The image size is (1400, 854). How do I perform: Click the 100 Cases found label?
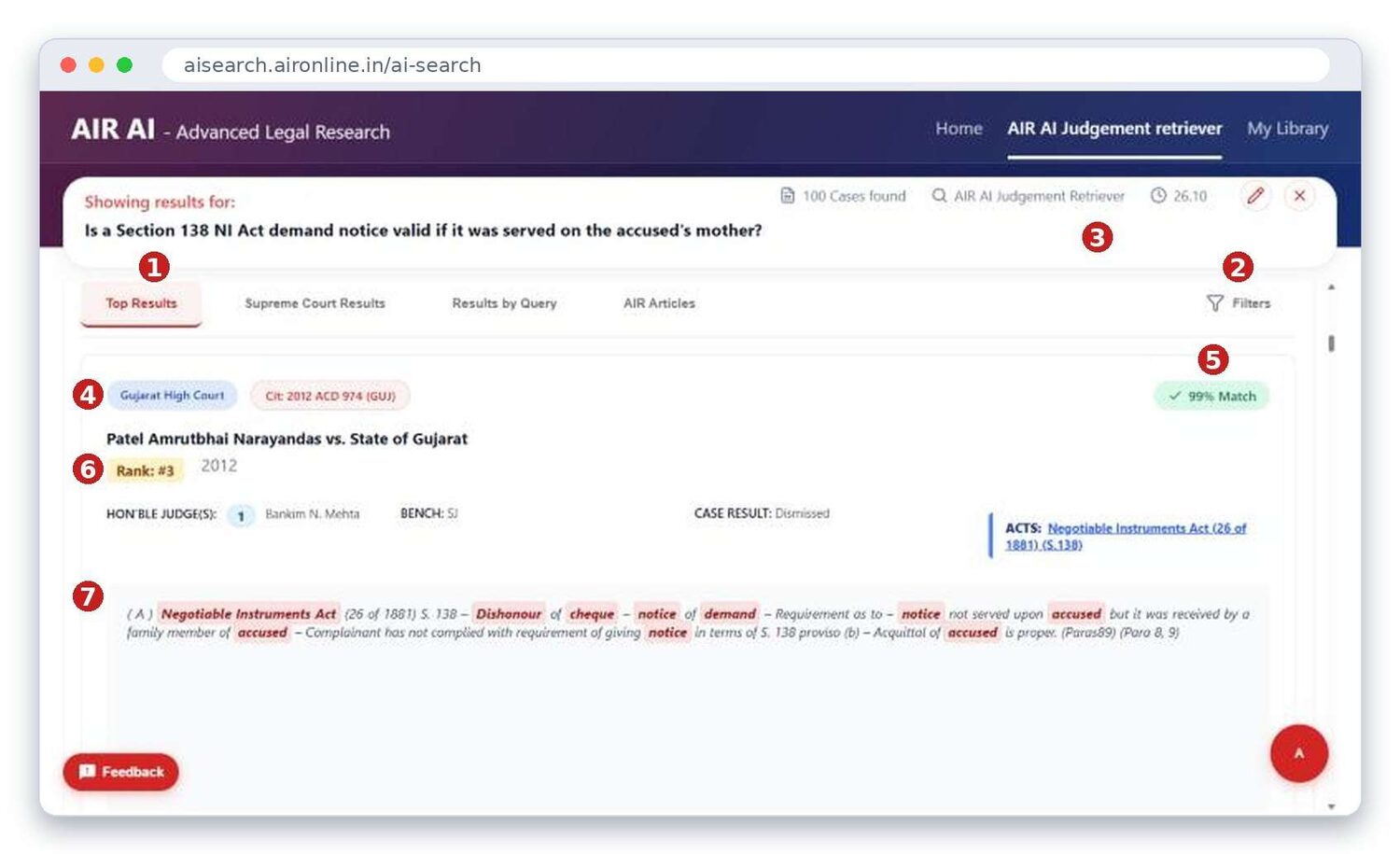pyautogui.click(x=854, y=196)
